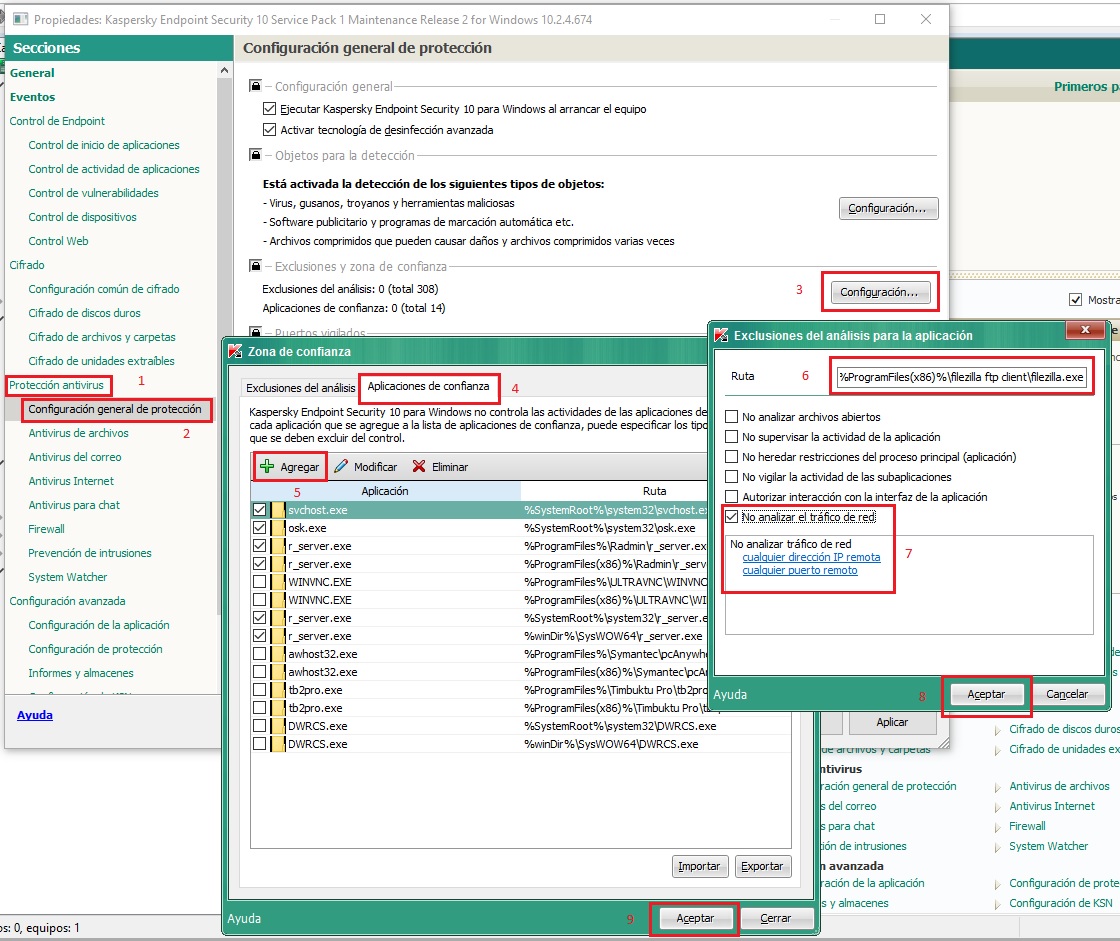
Task: Sort by Aplicación column header
Action: coord(385,491)
